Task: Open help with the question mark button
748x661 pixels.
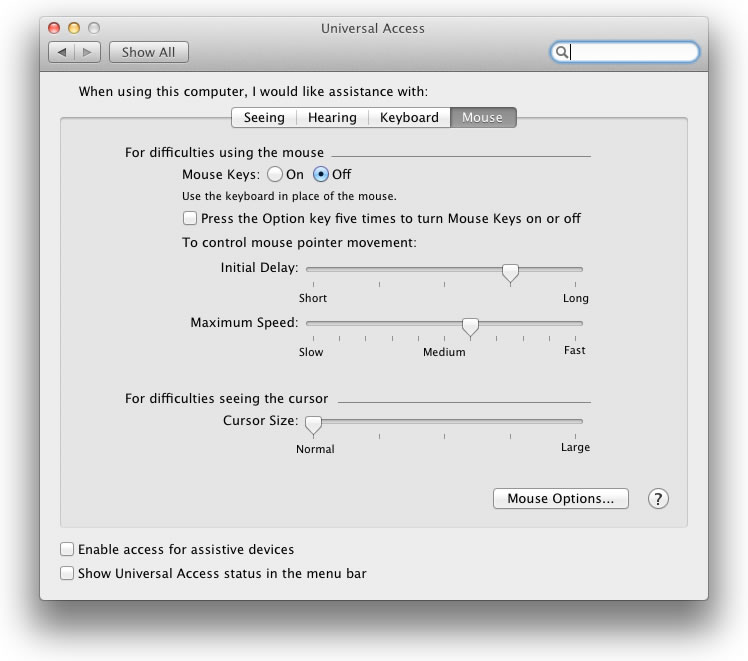Action: 658,499
